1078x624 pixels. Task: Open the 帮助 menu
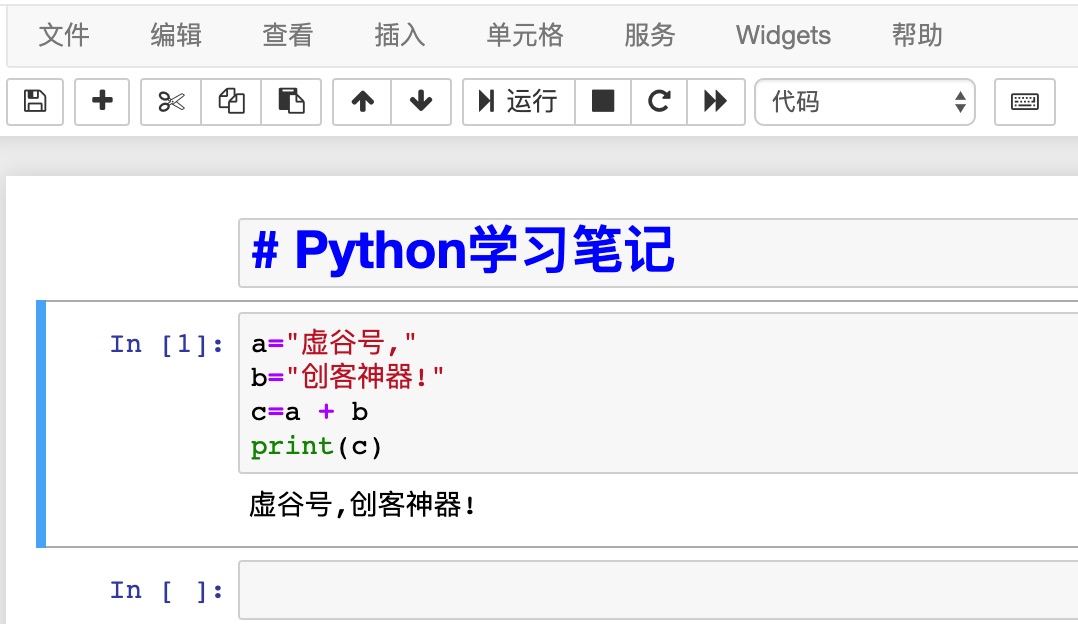coord(917,35)
